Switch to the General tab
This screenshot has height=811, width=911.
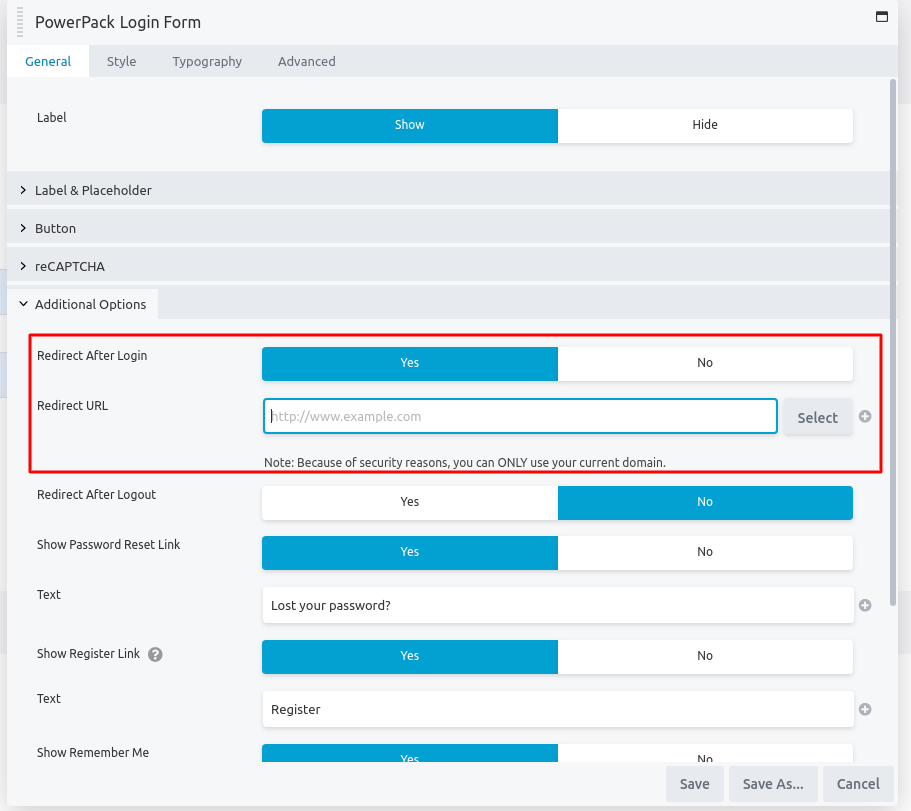(x=48, y=62)
